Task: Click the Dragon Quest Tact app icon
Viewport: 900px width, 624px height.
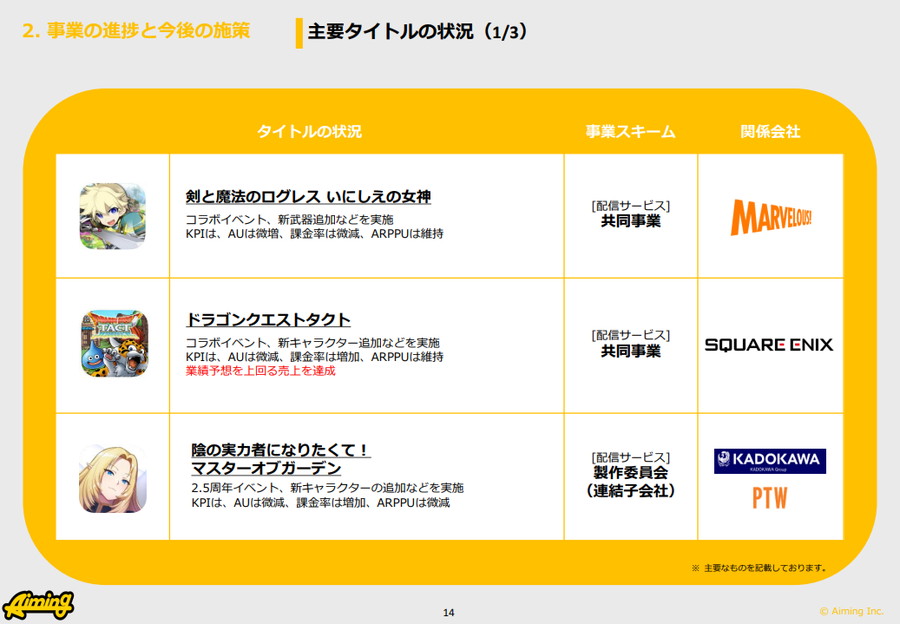Action: point(113,343)
